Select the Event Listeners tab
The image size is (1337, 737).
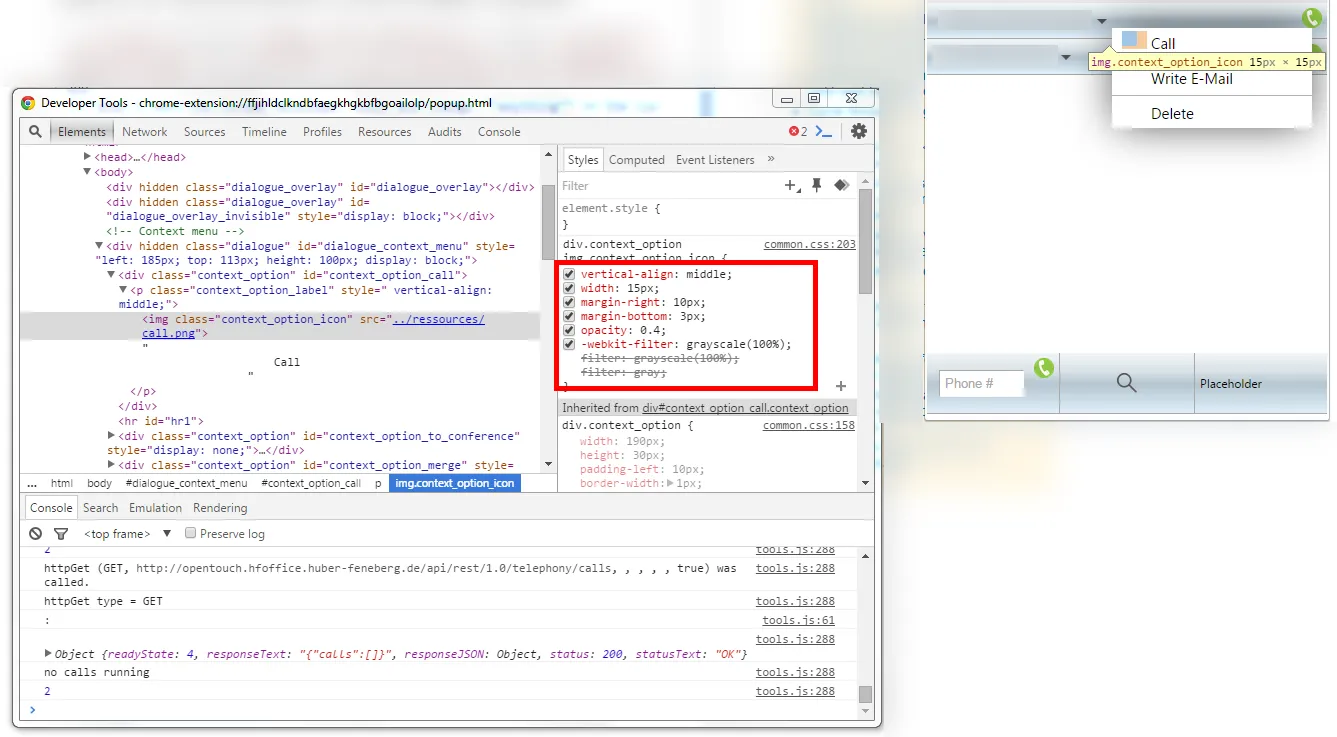(715, 160)
